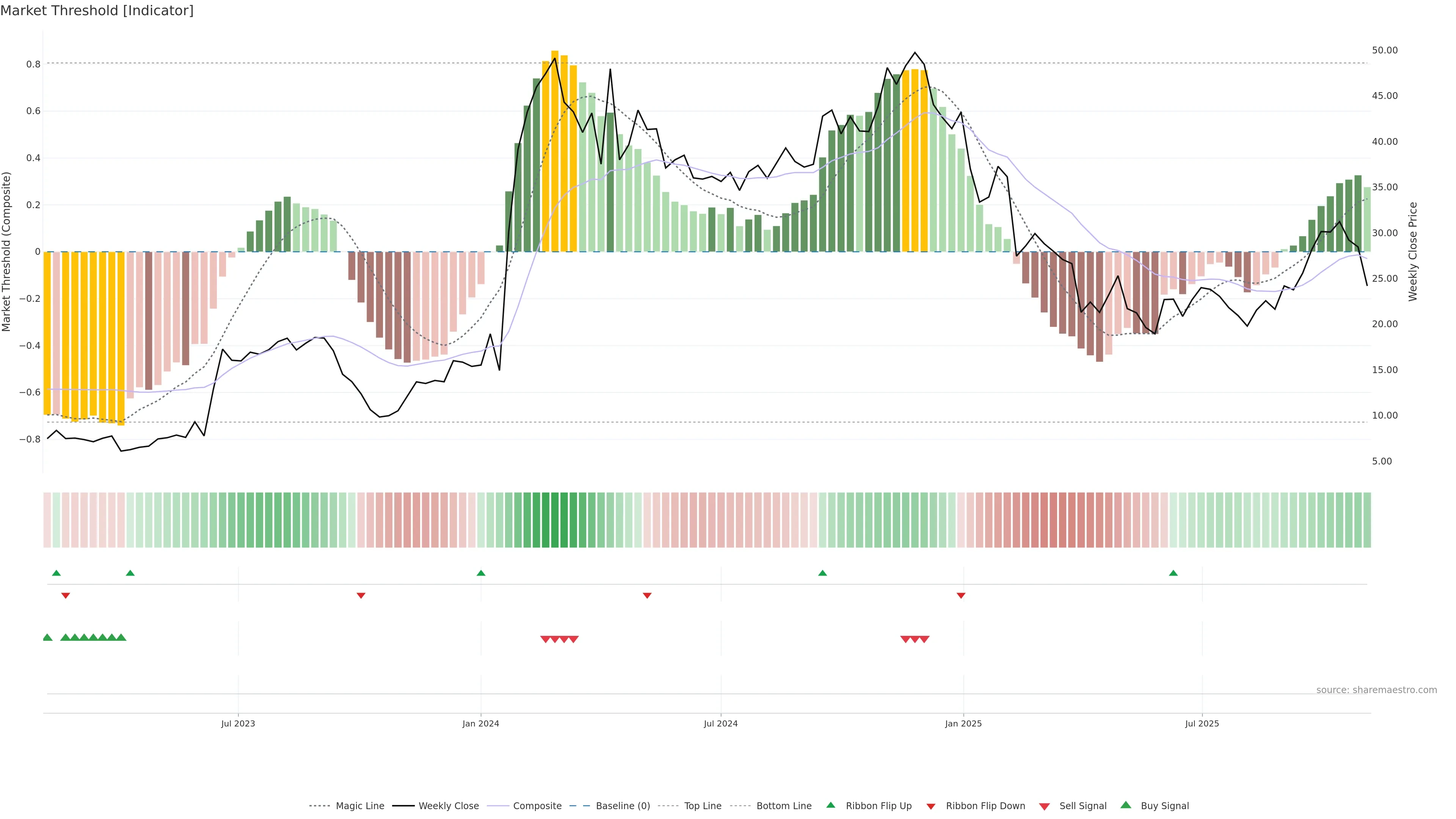Click the source: sharemaestro.com text
The height and width of the screenshot is (819, 1456).
coord(1376,690)
